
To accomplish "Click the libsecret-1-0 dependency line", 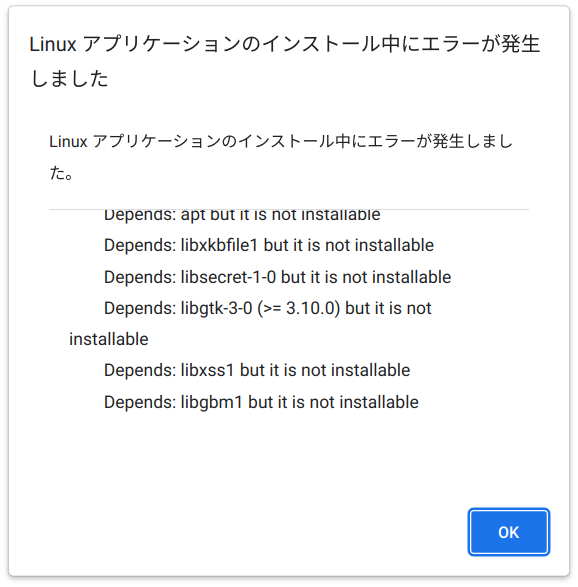I will [x=277, y=277].
